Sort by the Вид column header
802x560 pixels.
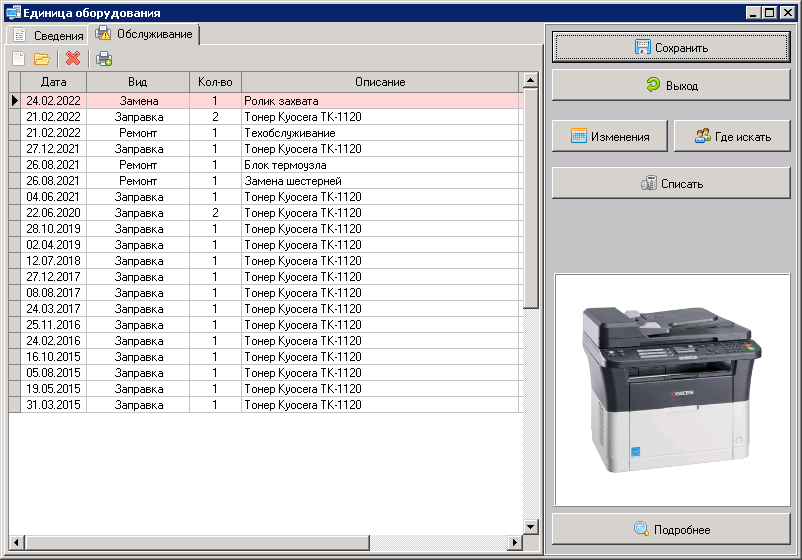(138, 82)
